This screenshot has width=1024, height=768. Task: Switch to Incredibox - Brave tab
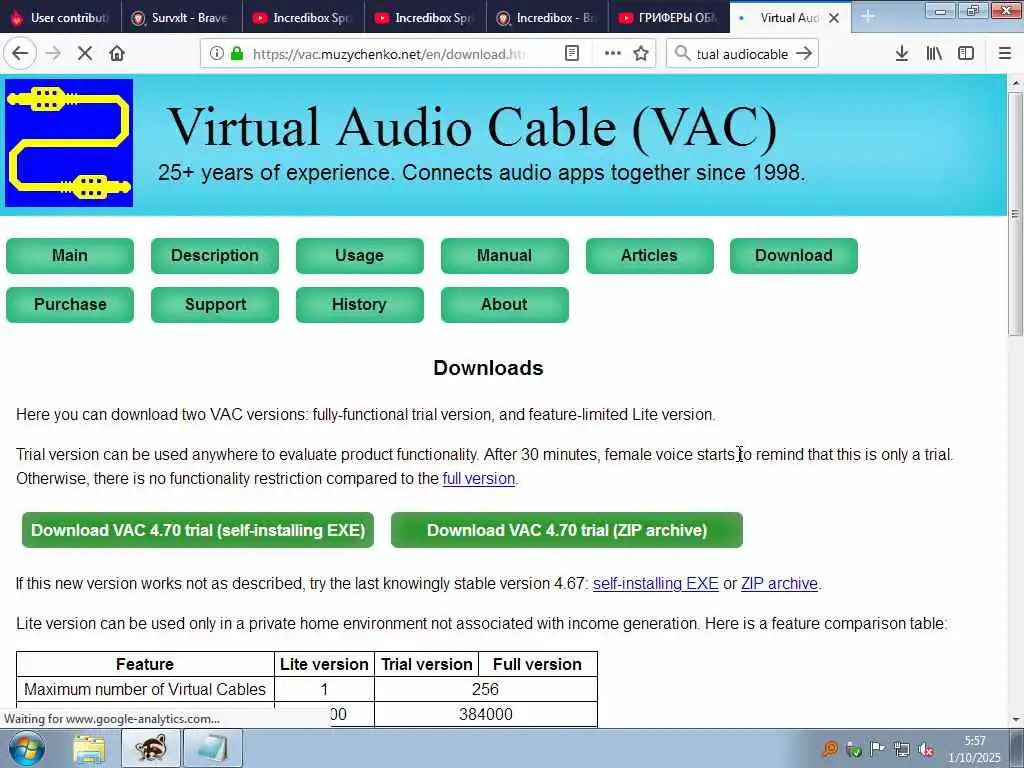click(x=547, y=18)
